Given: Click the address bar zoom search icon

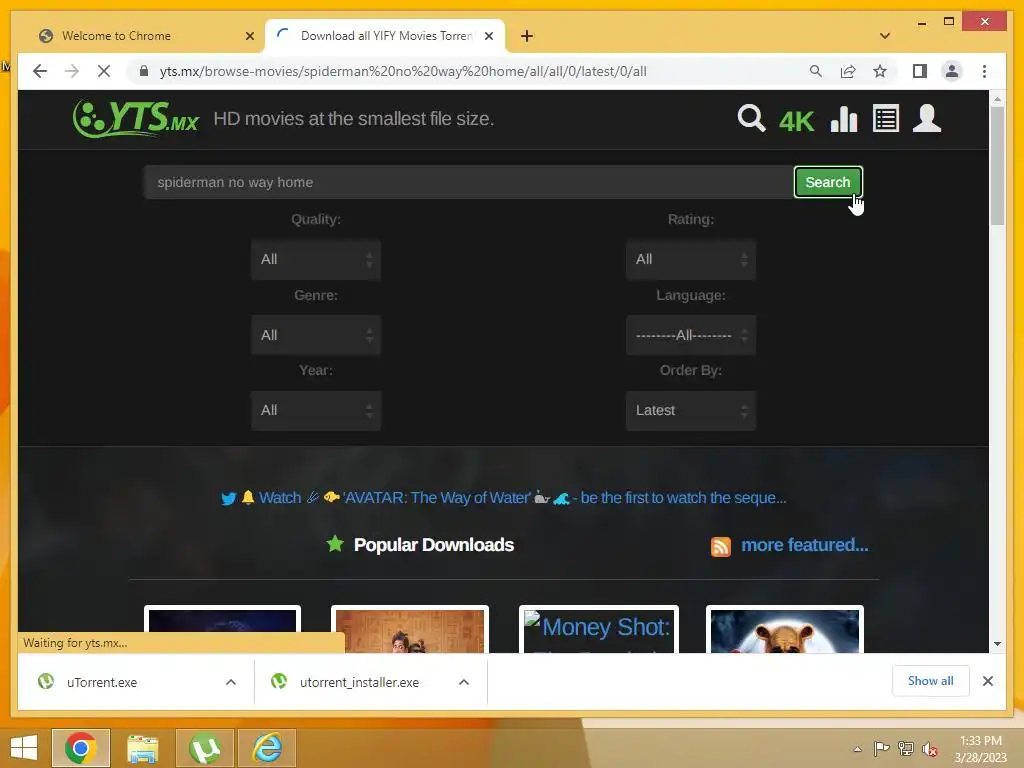Looking at the screenshot, I should click(816, 71).
